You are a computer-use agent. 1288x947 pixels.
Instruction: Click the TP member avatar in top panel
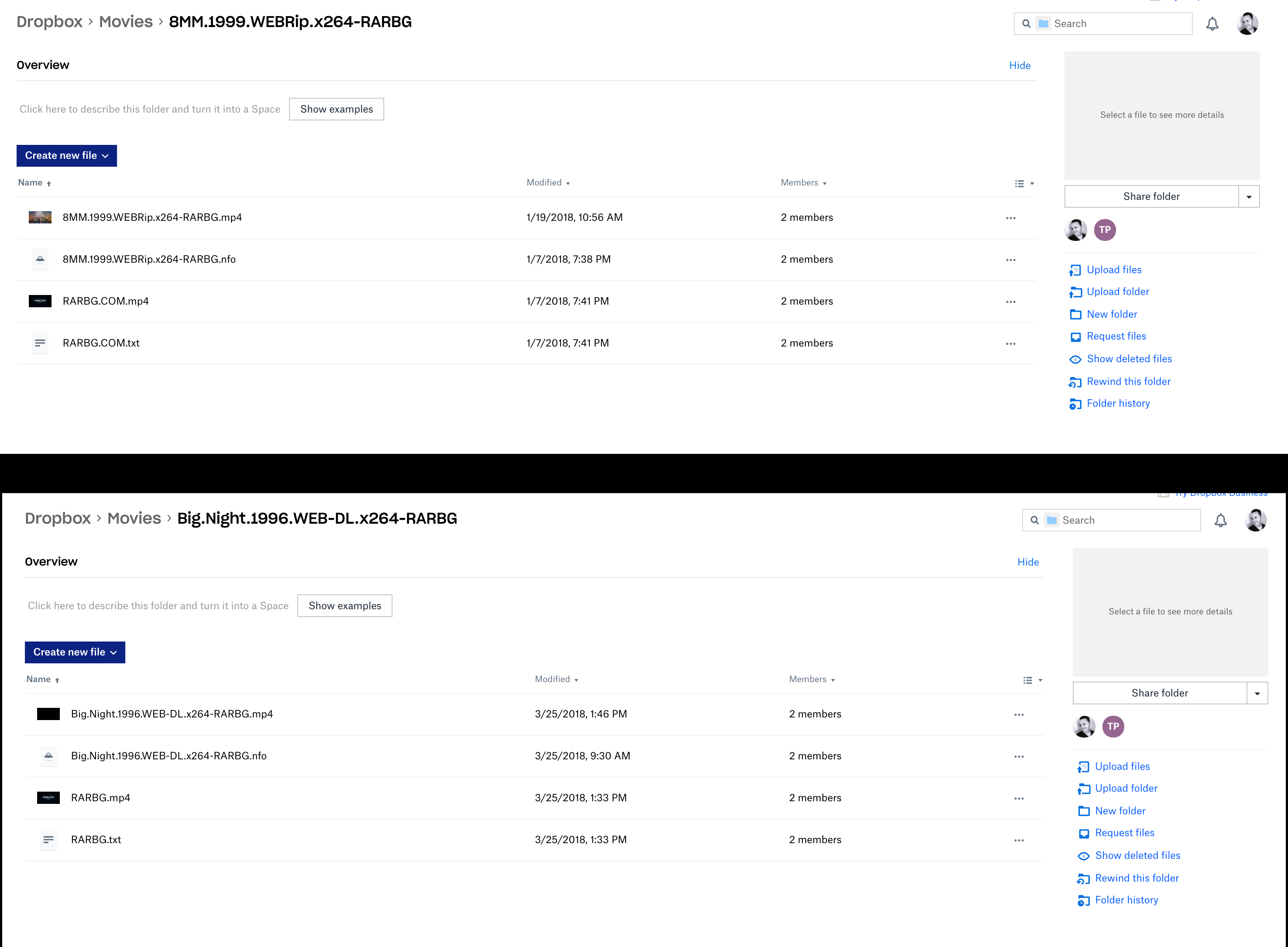[1105, 230]
